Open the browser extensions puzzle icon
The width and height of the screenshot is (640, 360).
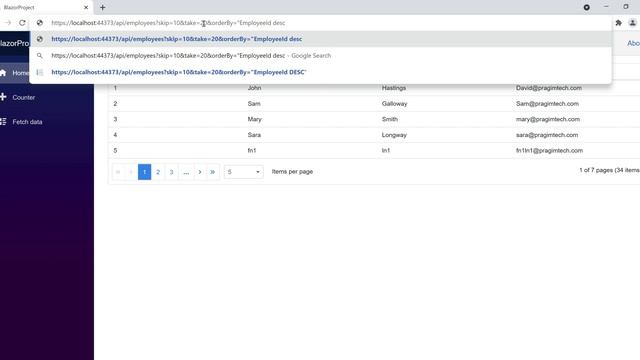coord(618,23)
